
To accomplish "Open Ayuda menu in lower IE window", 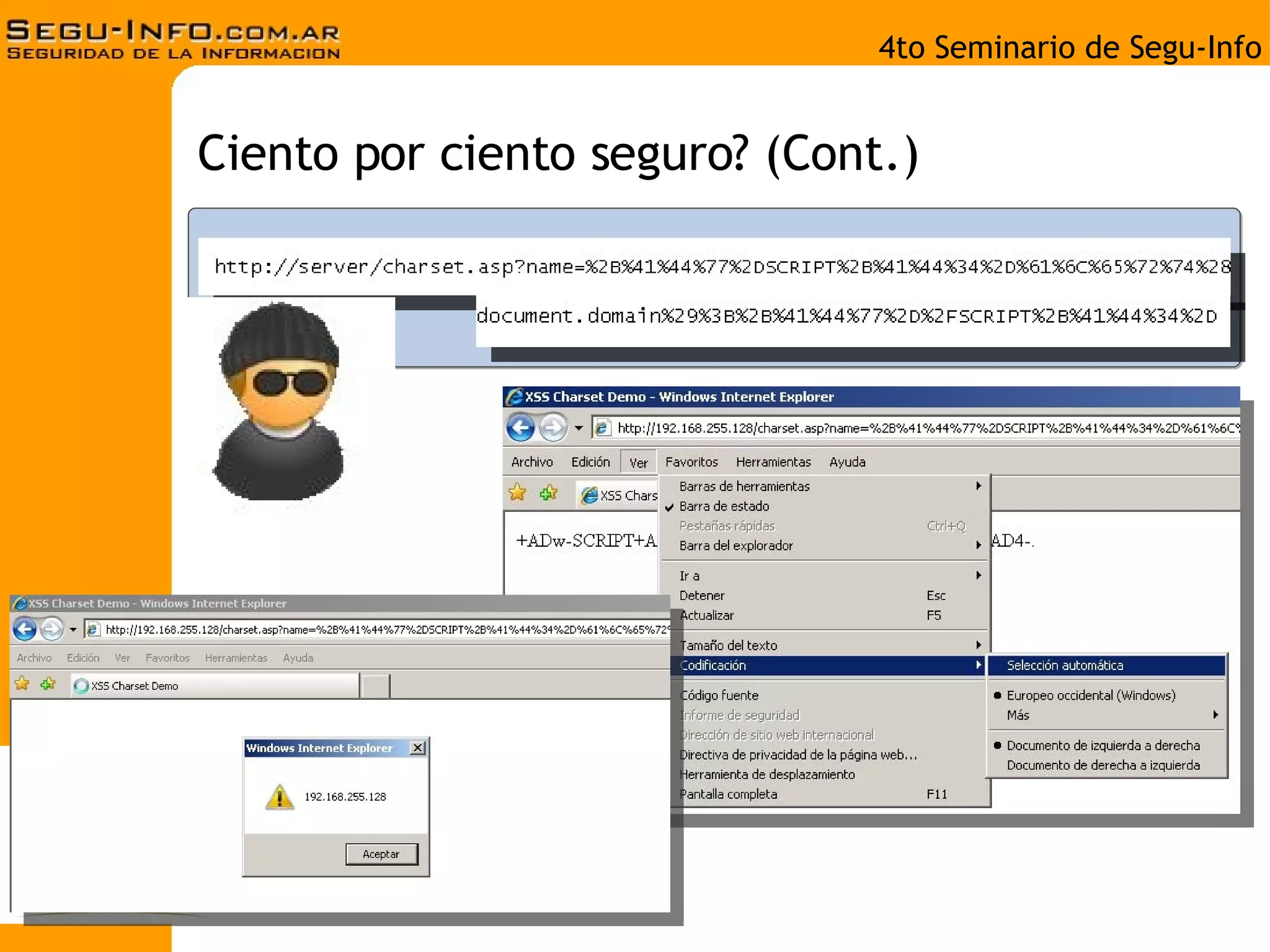I will [x=298, y=658].
